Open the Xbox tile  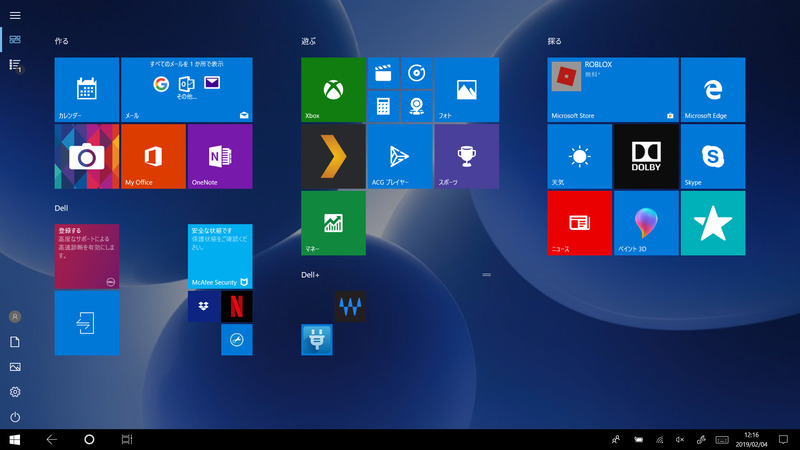click(x=333, y=90)
